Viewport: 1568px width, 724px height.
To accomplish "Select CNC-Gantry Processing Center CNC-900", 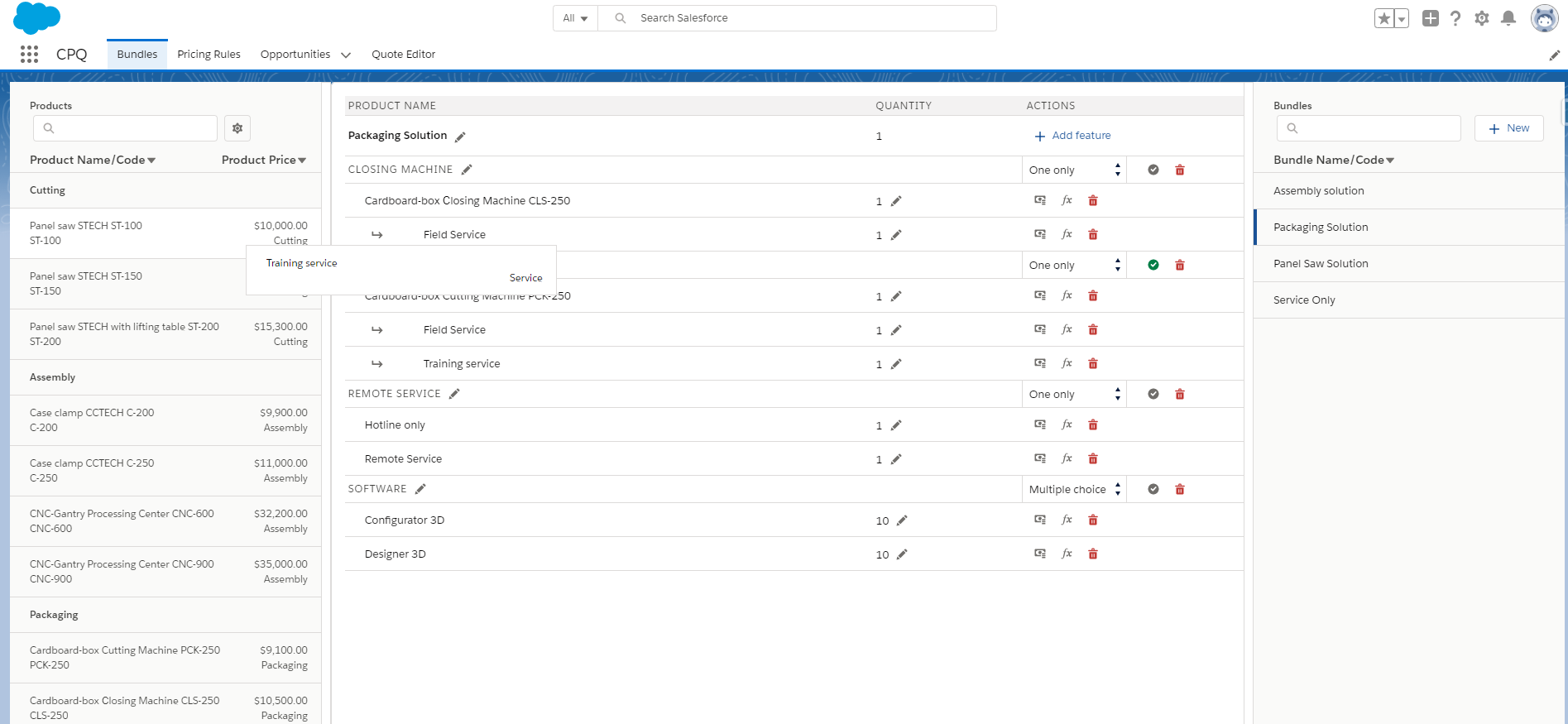I will [x=165, y=572].
